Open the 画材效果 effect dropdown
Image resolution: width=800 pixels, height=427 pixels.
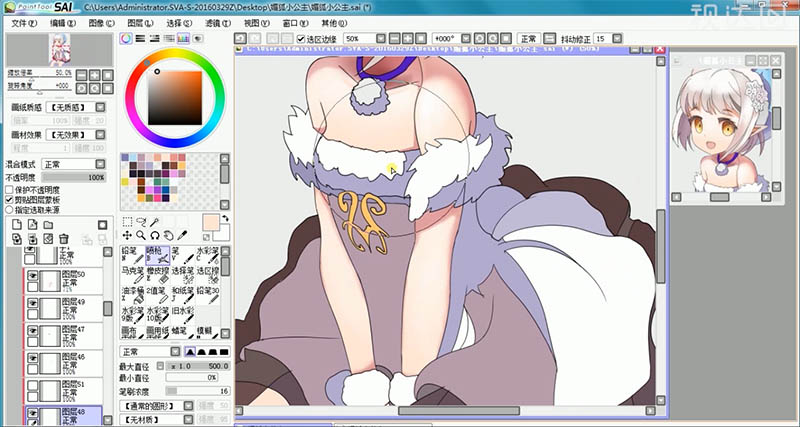point(101,135)
